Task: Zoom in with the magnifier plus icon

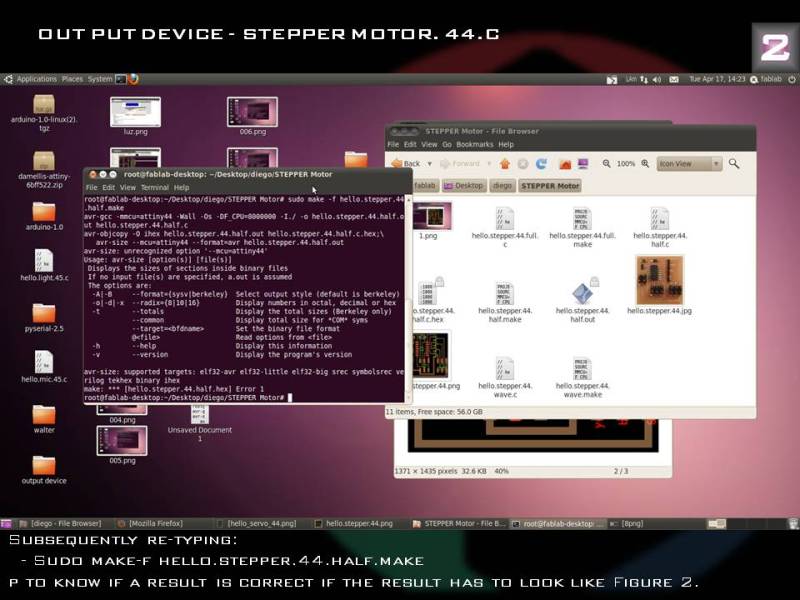Action: click(x=645, y=164)
